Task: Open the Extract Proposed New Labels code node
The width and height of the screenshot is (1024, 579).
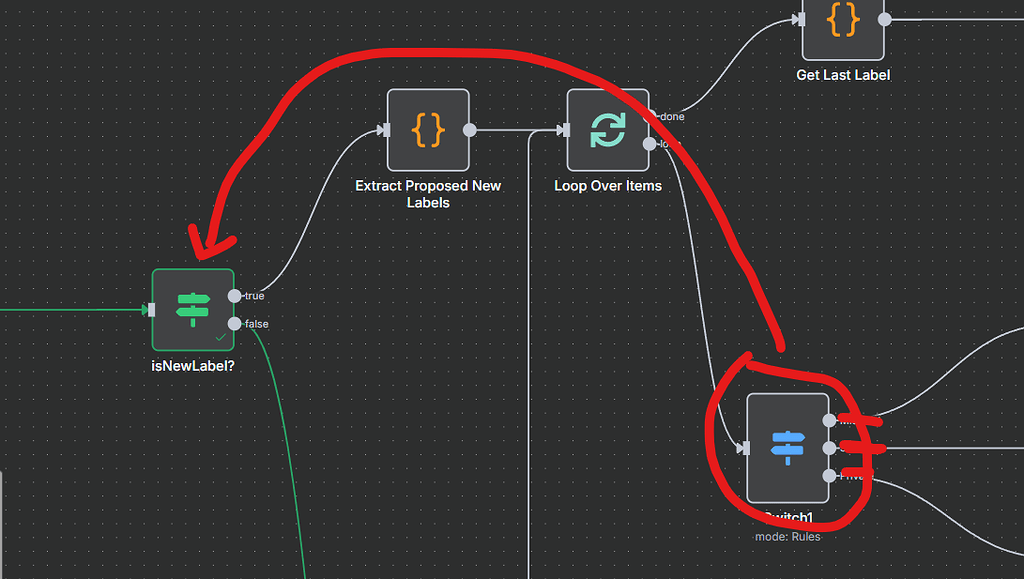Action: pos(428,130)
